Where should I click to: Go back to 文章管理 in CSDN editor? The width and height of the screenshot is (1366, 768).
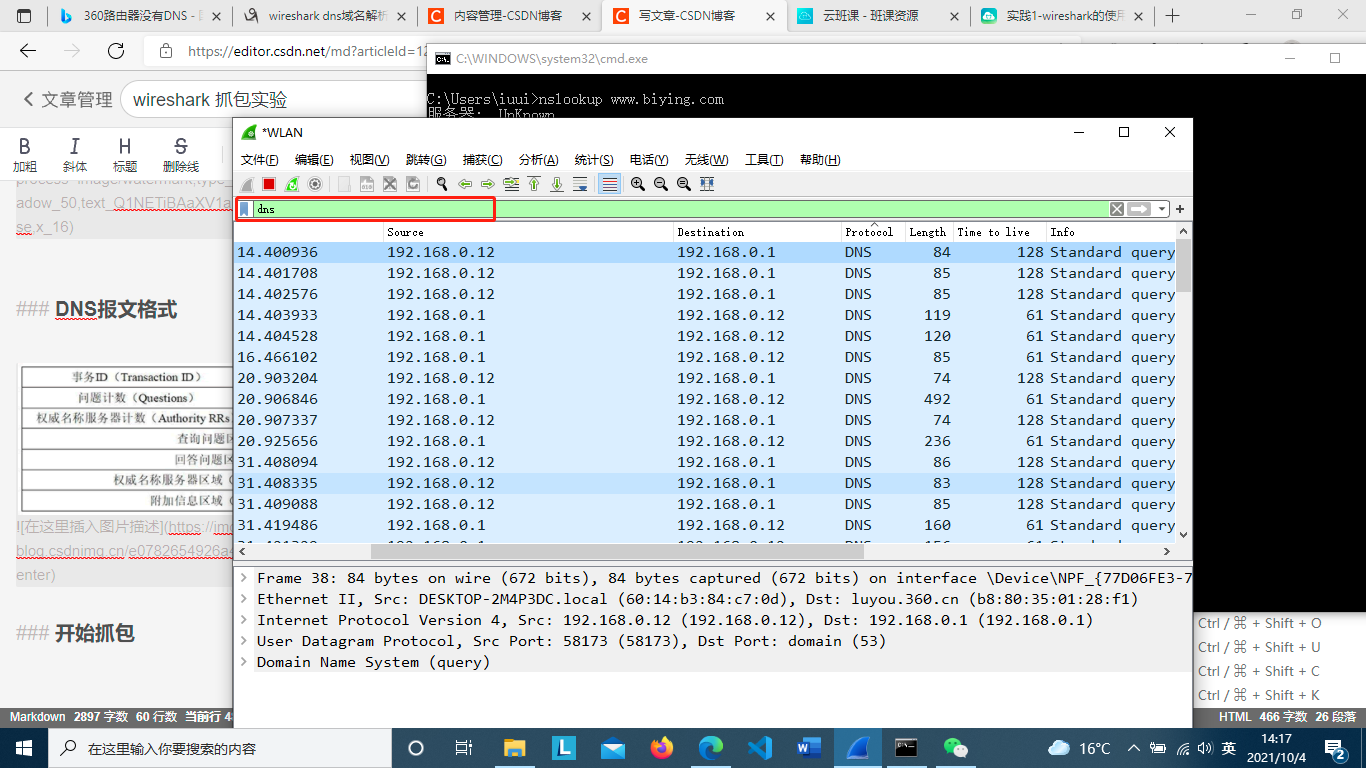(67, 100)
